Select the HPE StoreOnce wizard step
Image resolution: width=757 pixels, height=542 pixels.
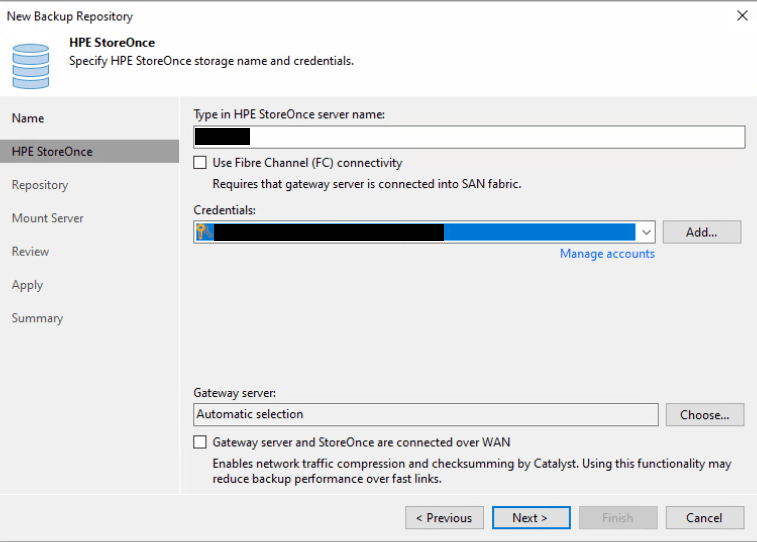click(x=52, y=152)
